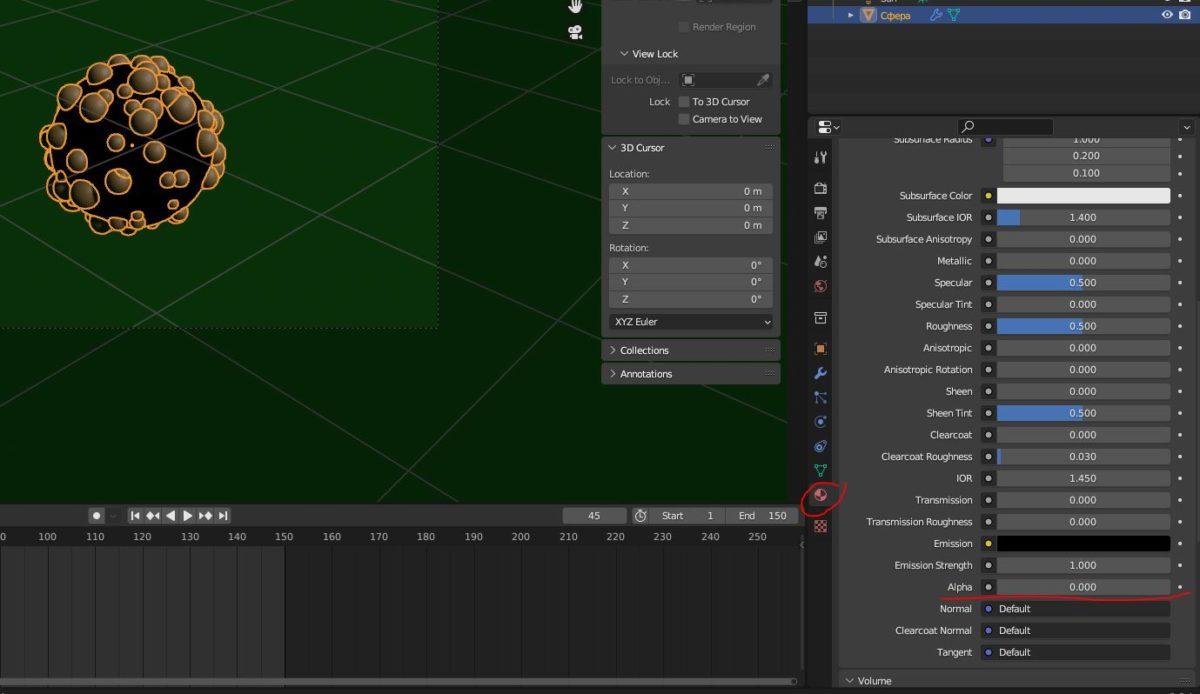Expand the Collections panel
Screen dimensions: 1200x694
pyautogui.click(x=612, y=351)
